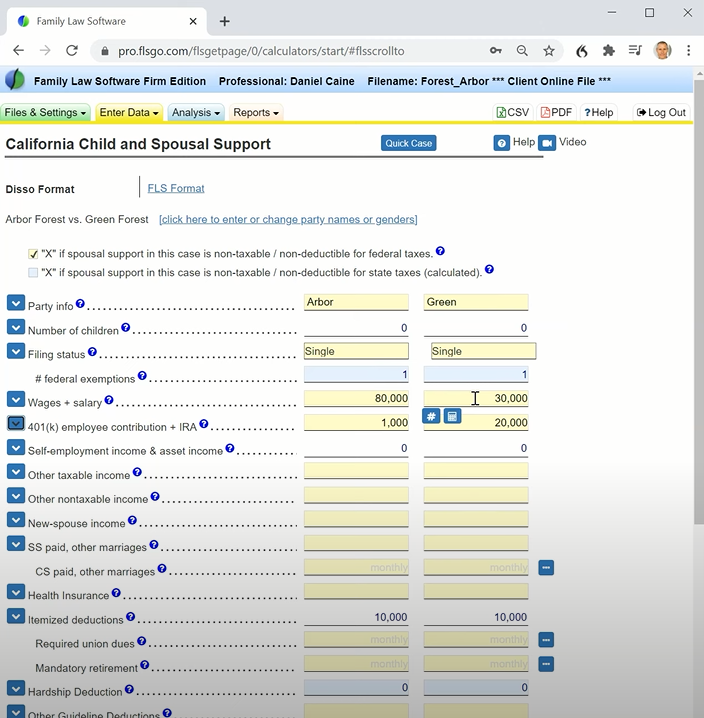
Task: Click Green's Wages + salary field
Action: 476,399
